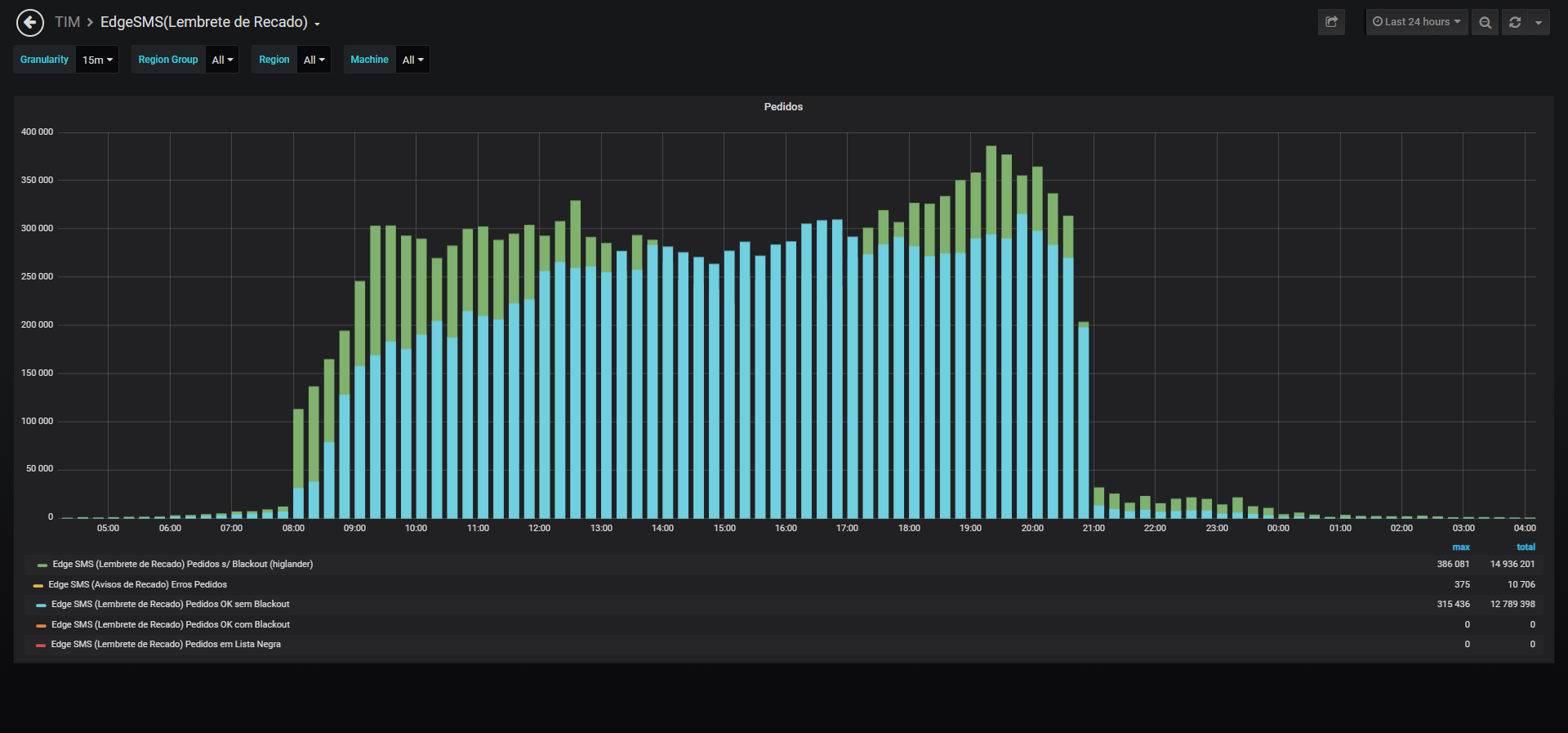Toggle the Pedidos em Lista Negra series
Viewport: 1568px width, 733px height.
[x=166, y=645]
